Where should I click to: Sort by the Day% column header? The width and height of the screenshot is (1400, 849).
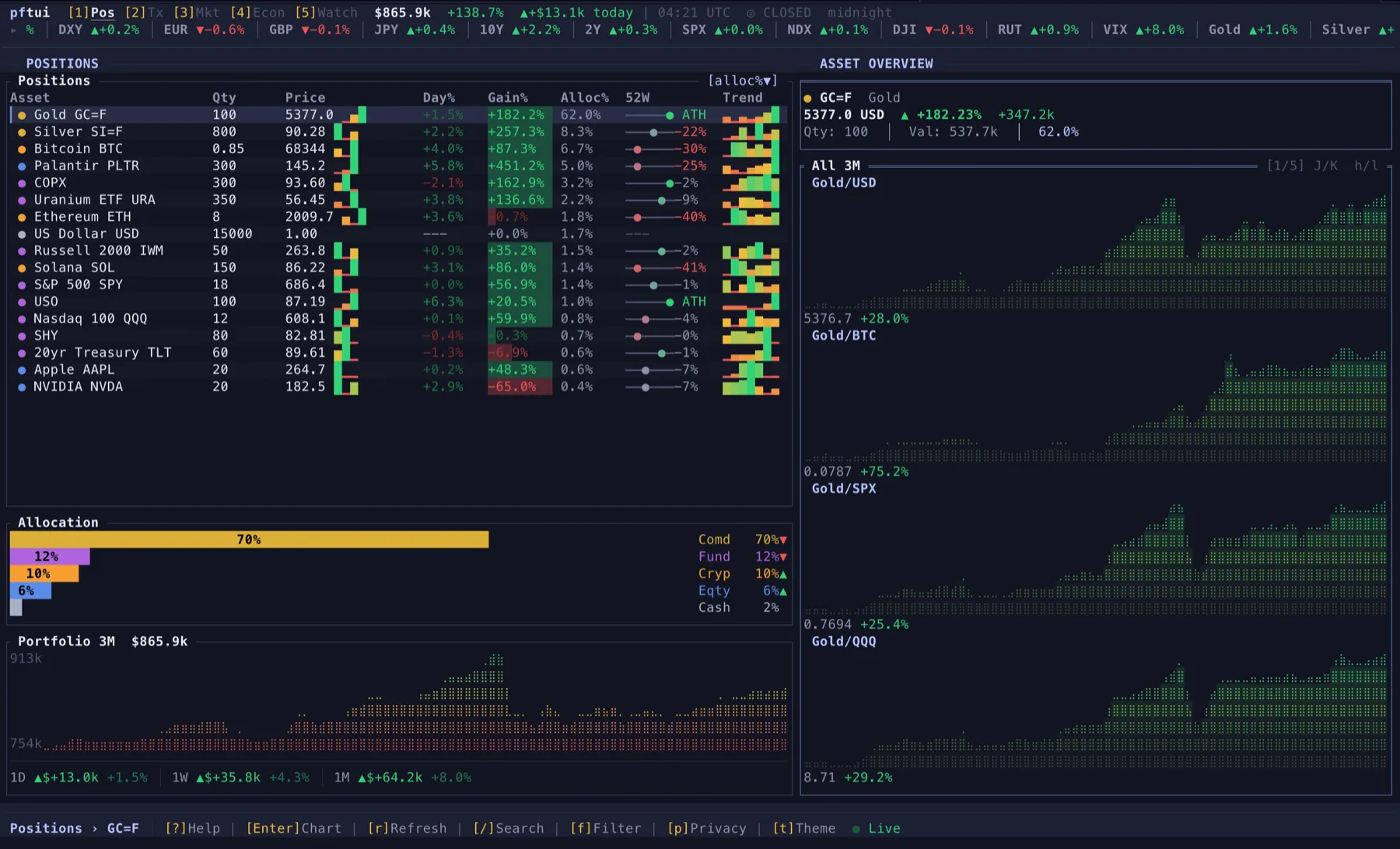coord(439,98)
